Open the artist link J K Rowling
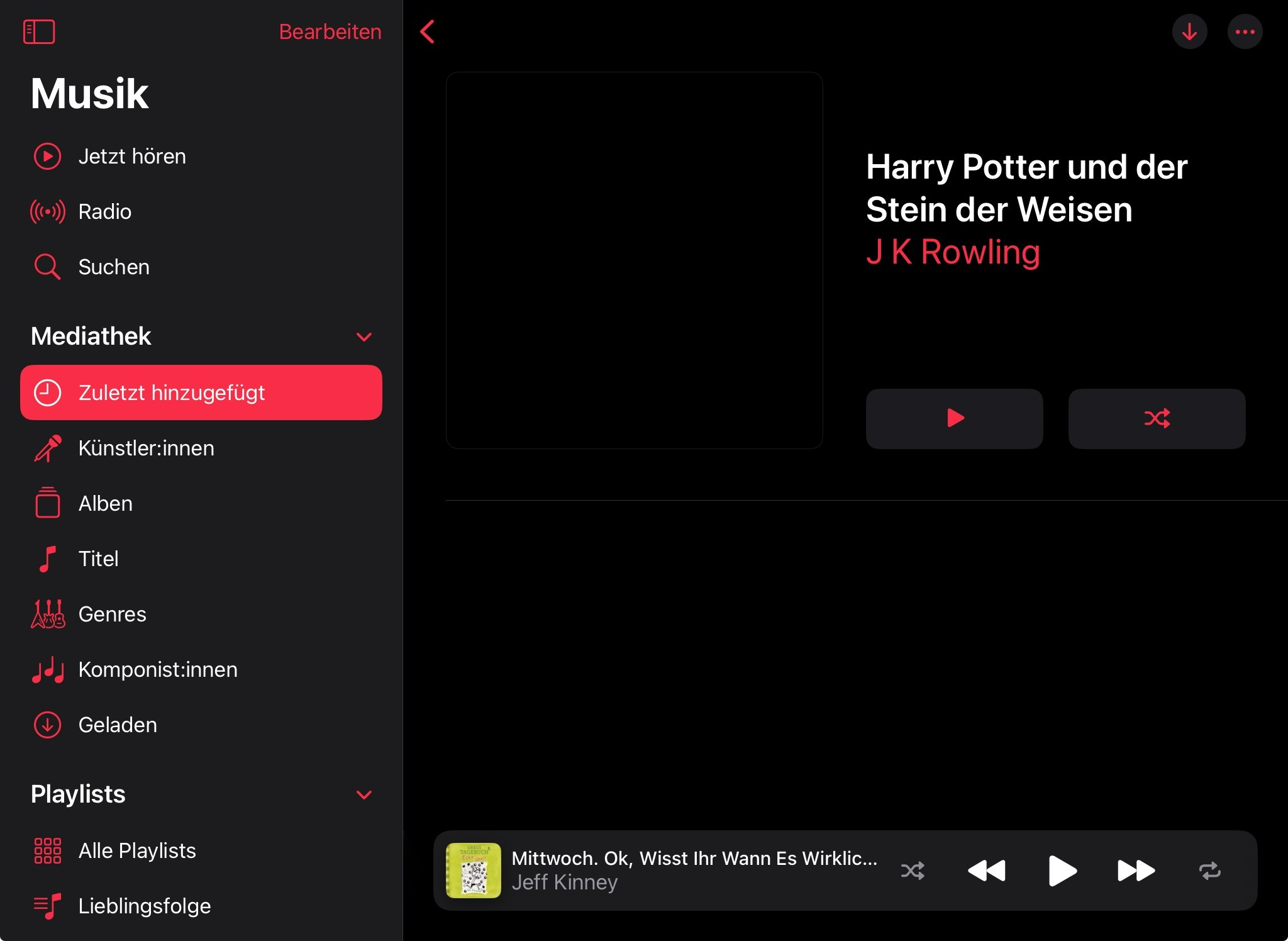Viewport: 1288px width, 941px height. pos(953,252)
